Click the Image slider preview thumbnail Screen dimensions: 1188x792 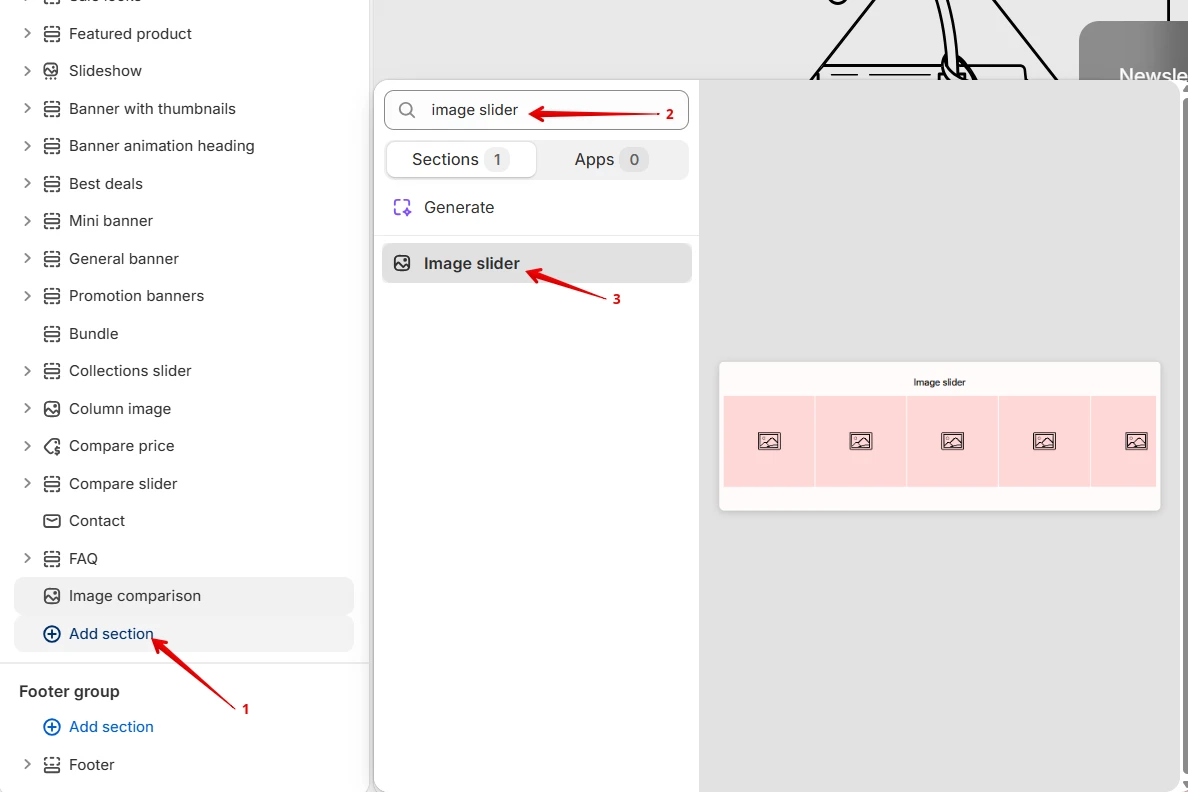[x=939, y=437]
